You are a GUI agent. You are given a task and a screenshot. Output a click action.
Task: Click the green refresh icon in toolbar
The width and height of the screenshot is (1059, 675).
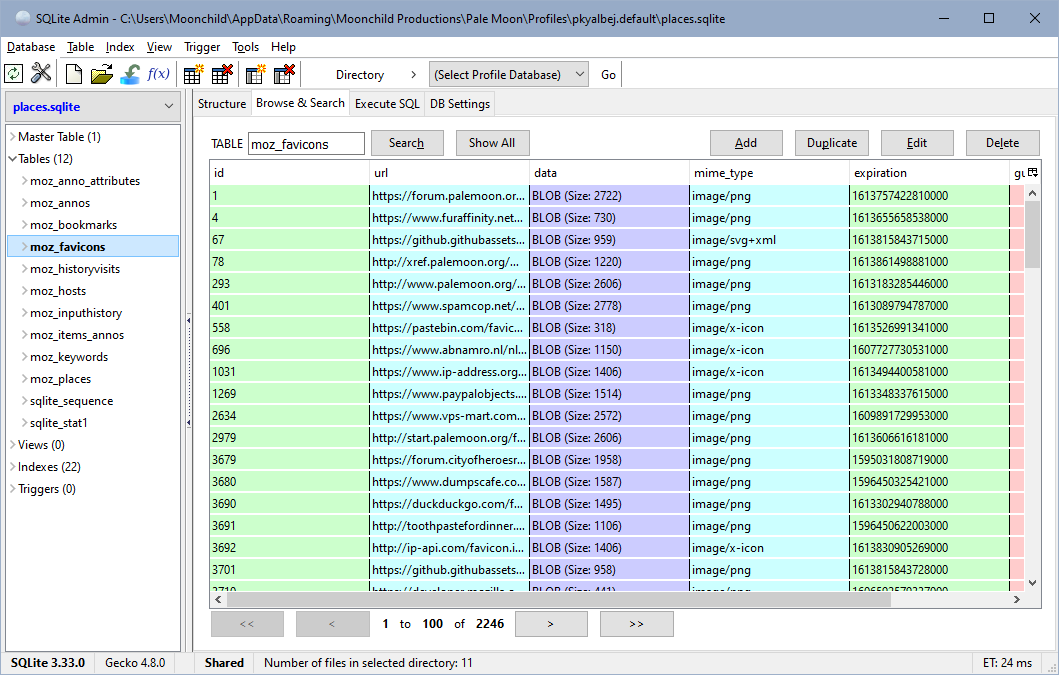click(14, 74)
